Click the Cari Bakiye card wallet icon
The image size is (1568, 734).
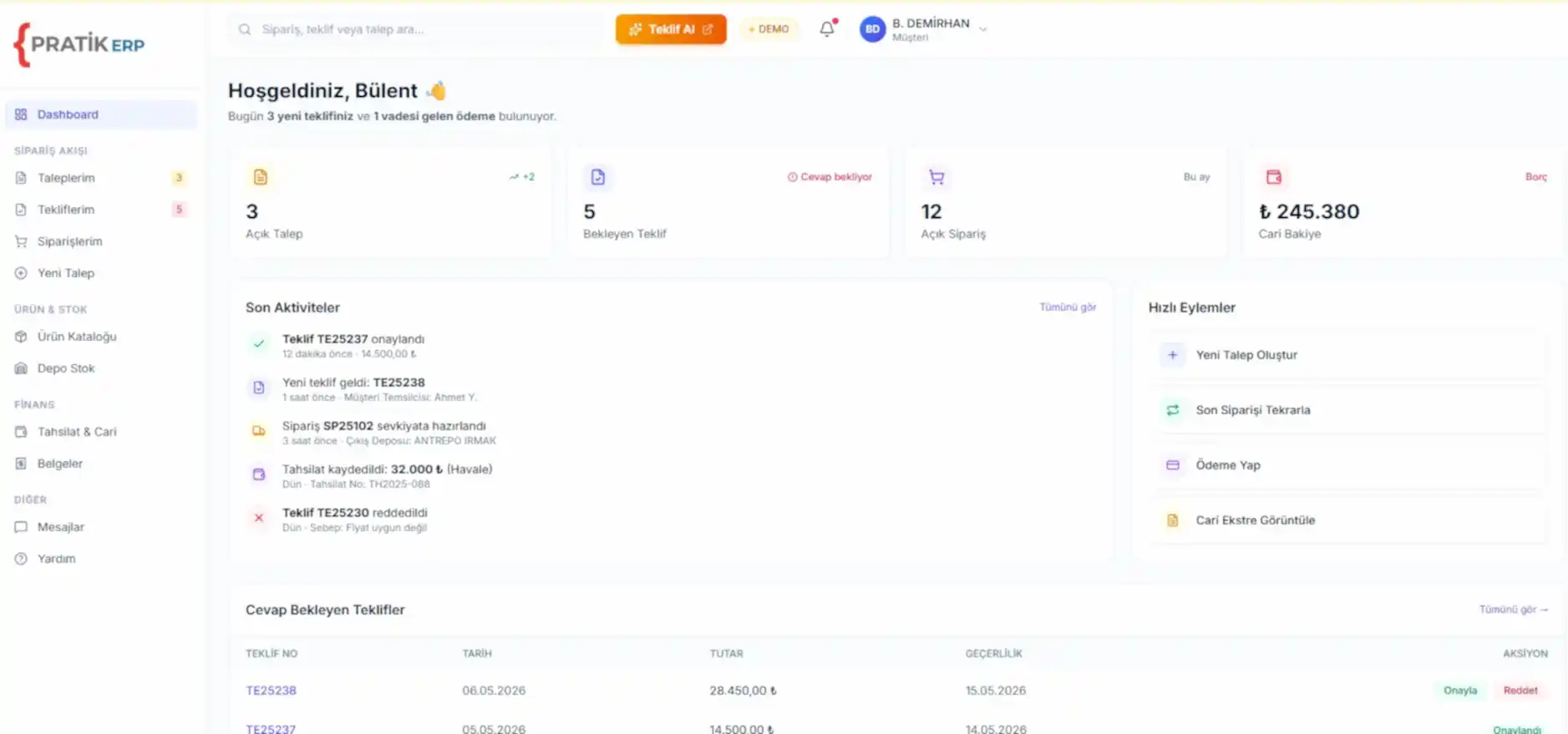(x=1274, y=177)
